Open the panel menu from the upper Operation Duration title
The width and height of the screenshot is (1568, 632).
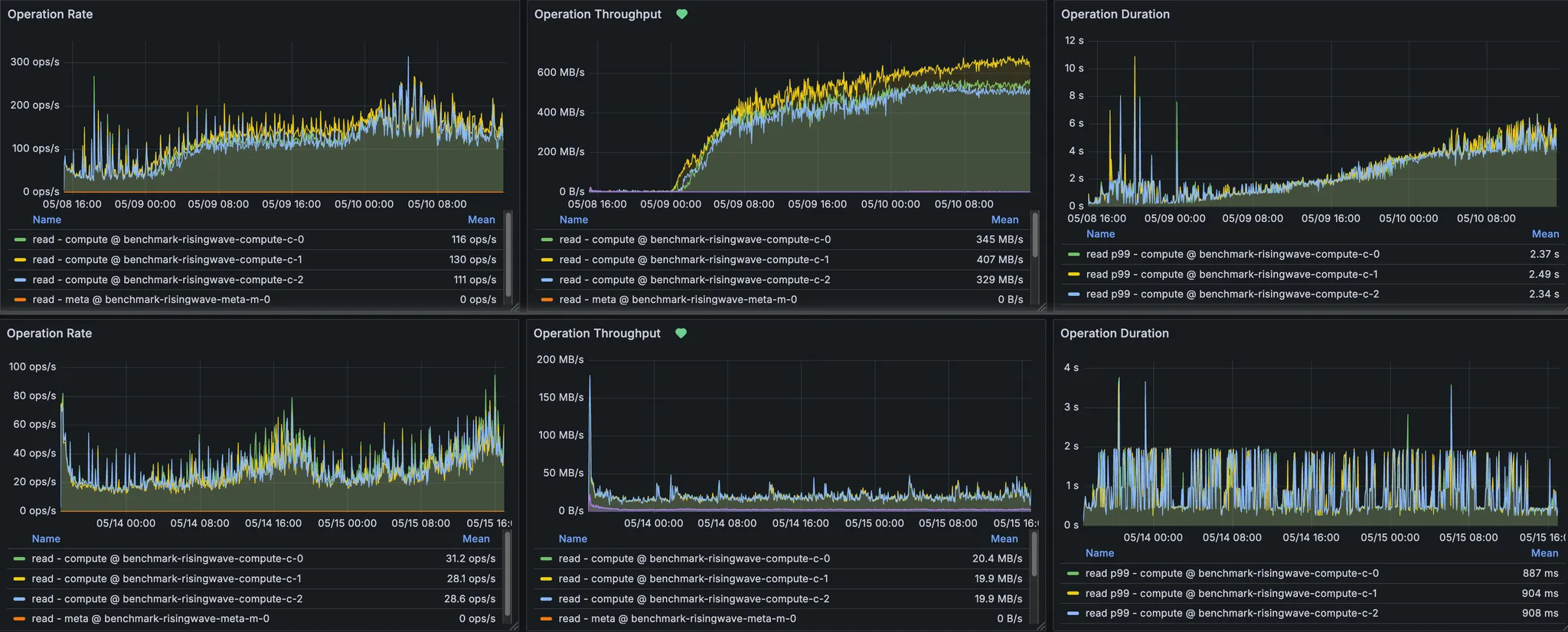tap(1115, 15)
